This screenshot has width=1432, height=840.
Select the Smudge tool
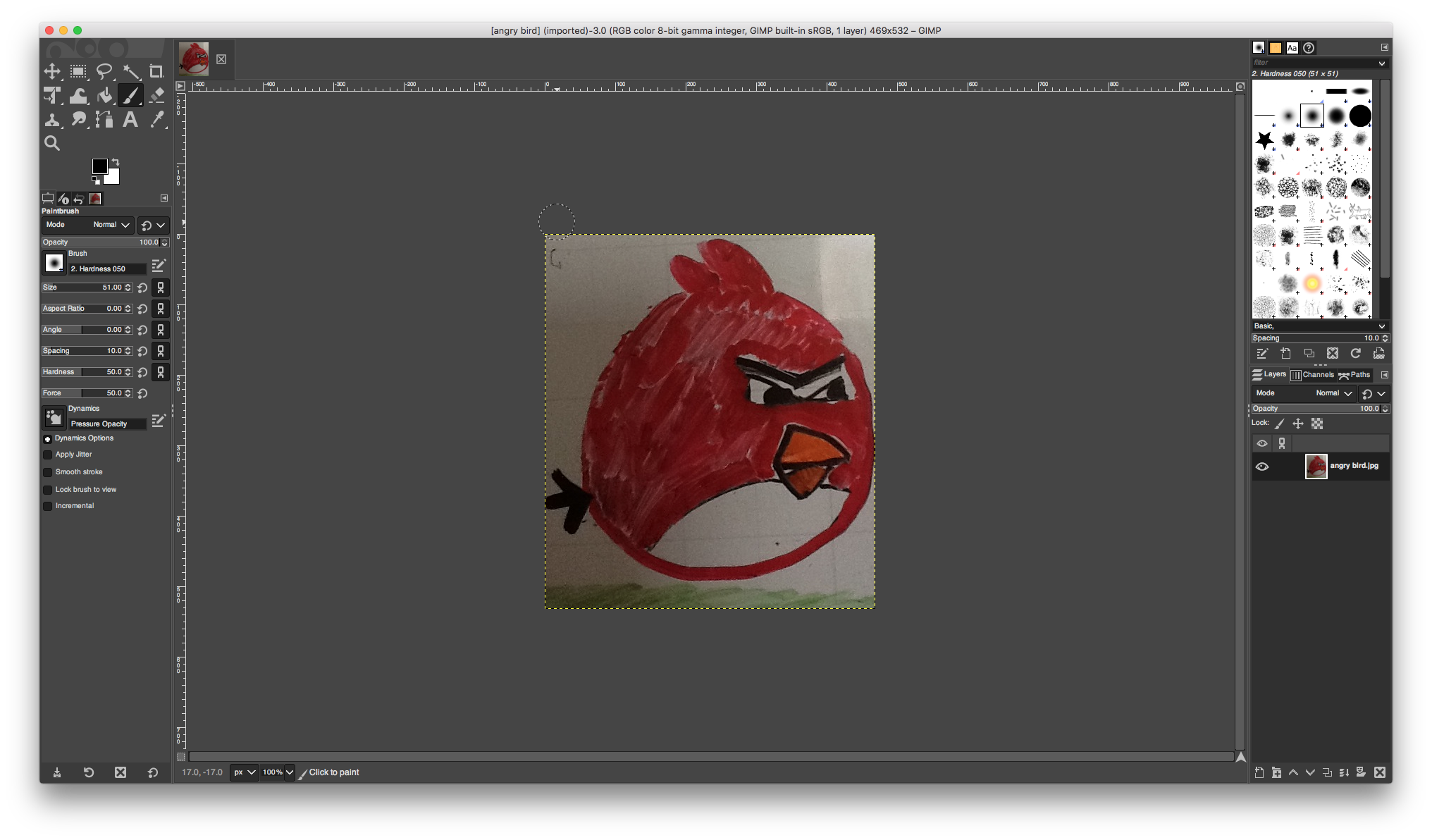click(78, 119)
